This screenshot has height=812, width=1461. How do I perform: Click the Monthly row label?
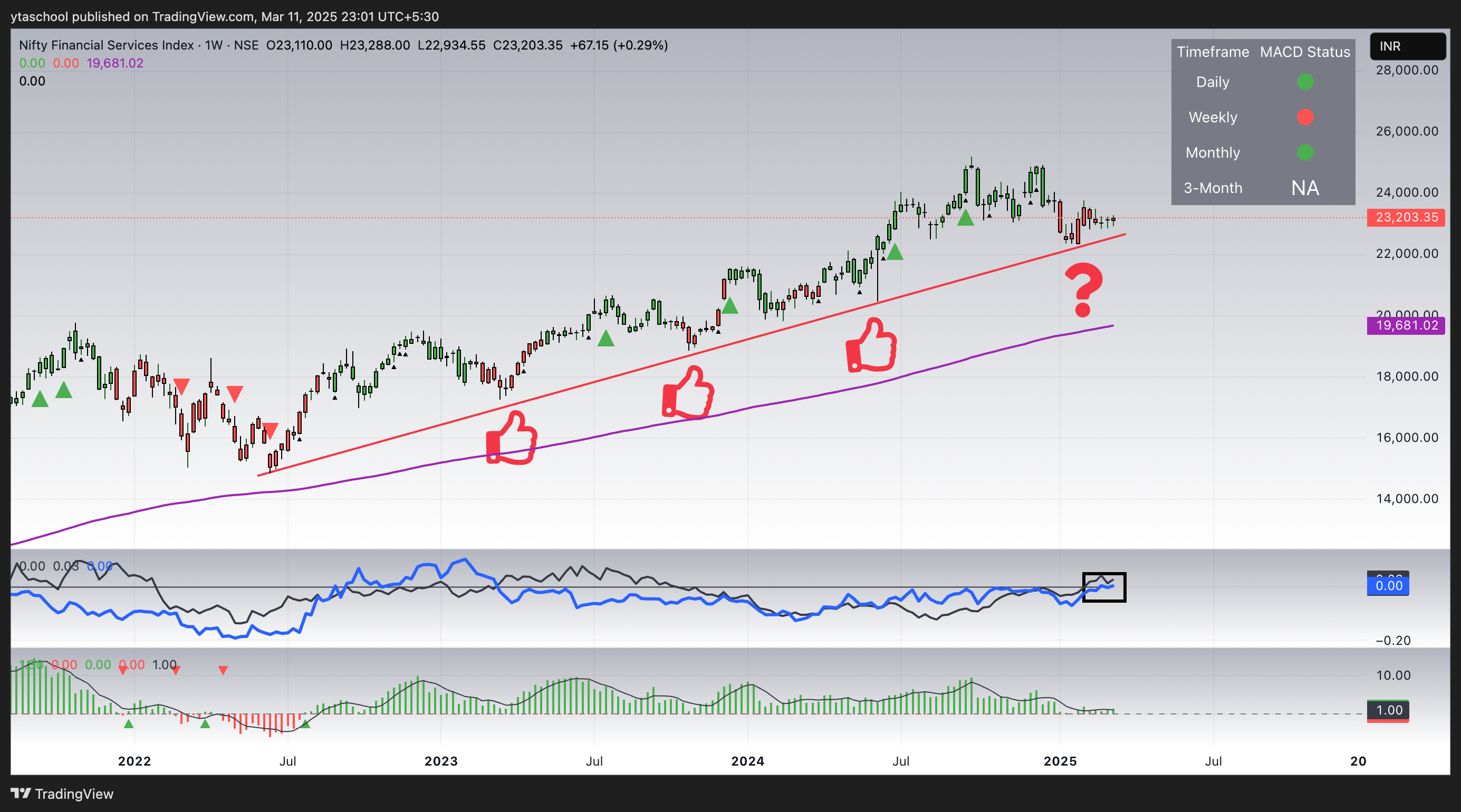(1213, 152)
